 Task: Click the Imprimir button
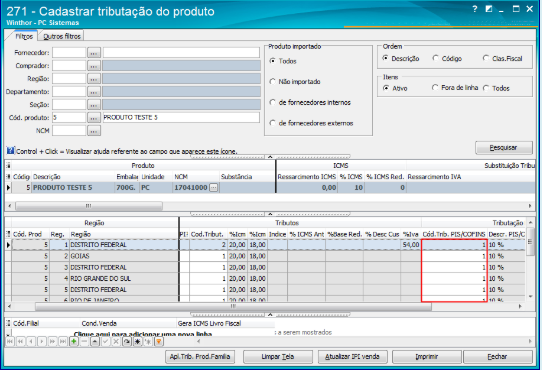click(427, 357)
